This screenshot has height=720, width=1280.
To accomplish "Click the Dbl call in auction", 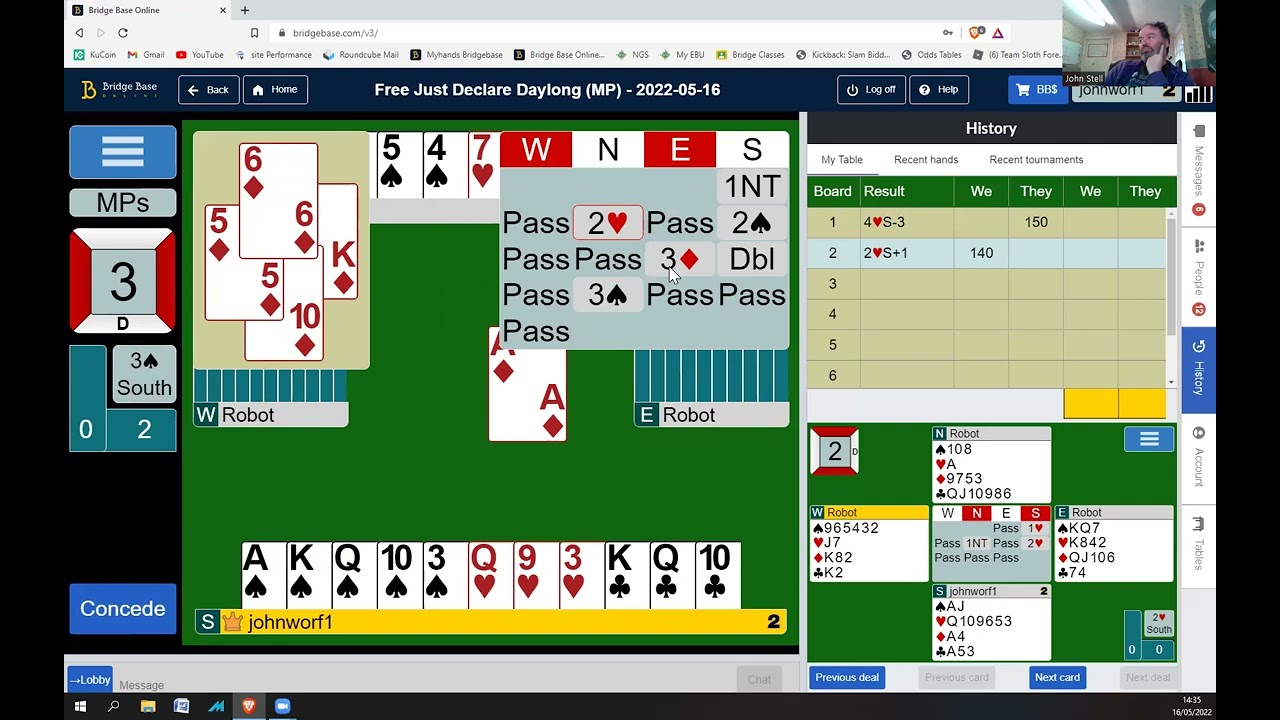I will pos(752,259).
